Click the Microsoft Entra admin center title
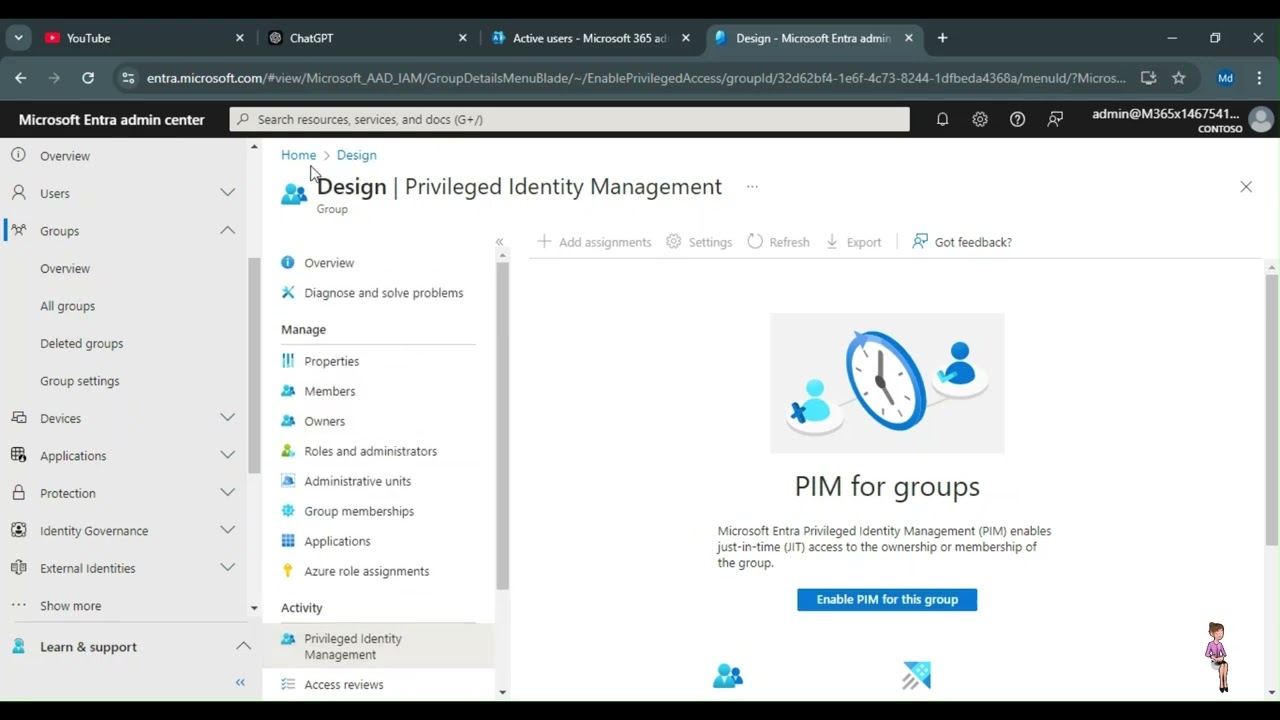1280x720 pixels. pyautogui.click(x=111, y=119)
